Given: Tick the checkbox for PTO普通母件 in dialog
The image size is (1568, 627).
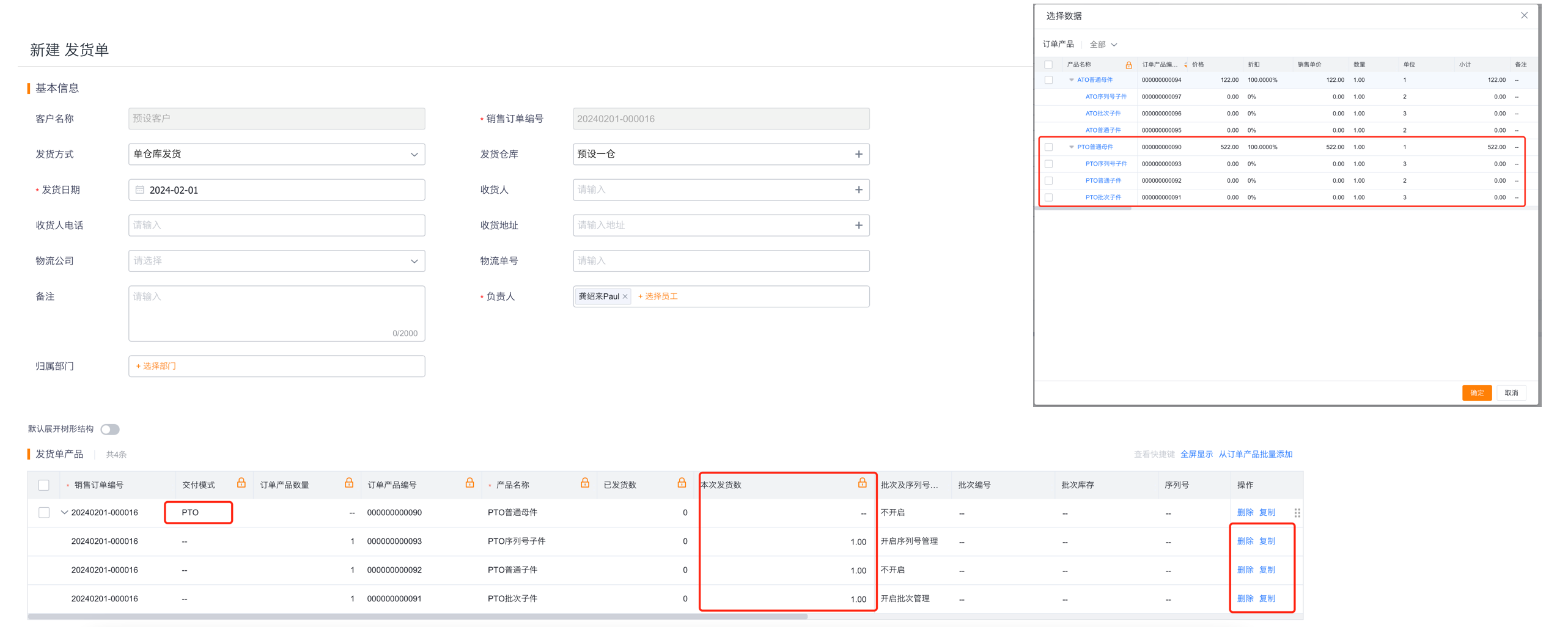Looking at the screenshot, I should 1048,147.
